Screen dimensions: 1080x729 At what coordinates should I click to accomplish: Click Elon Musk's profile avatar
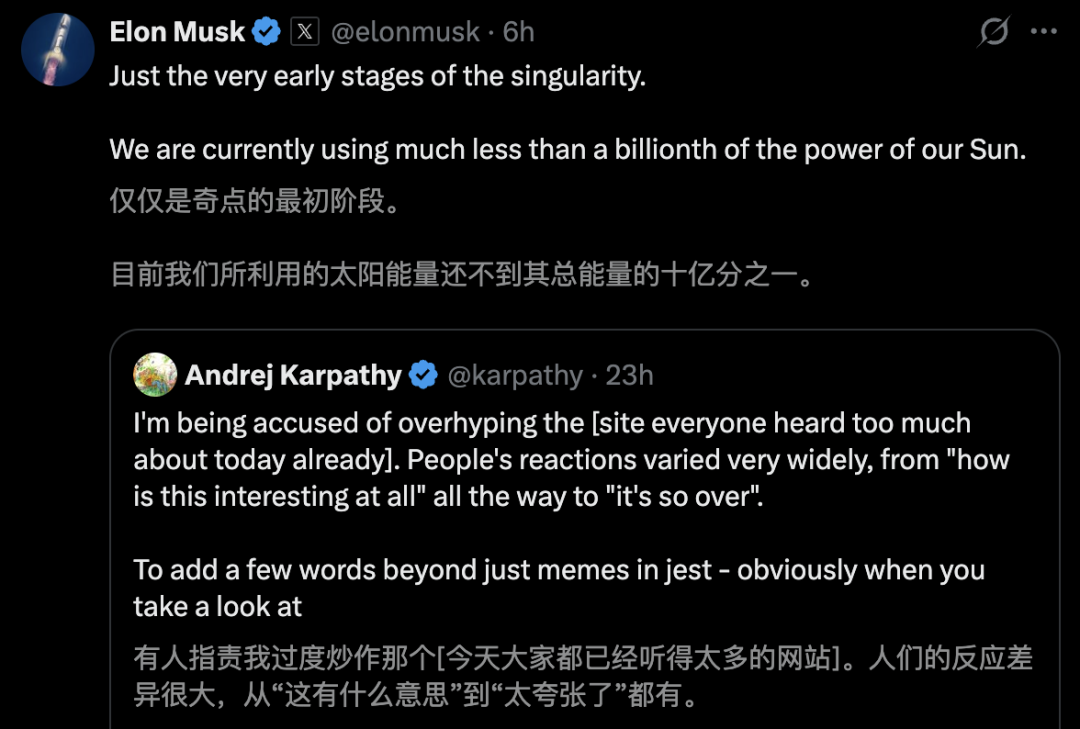click(x=57, y=50)
